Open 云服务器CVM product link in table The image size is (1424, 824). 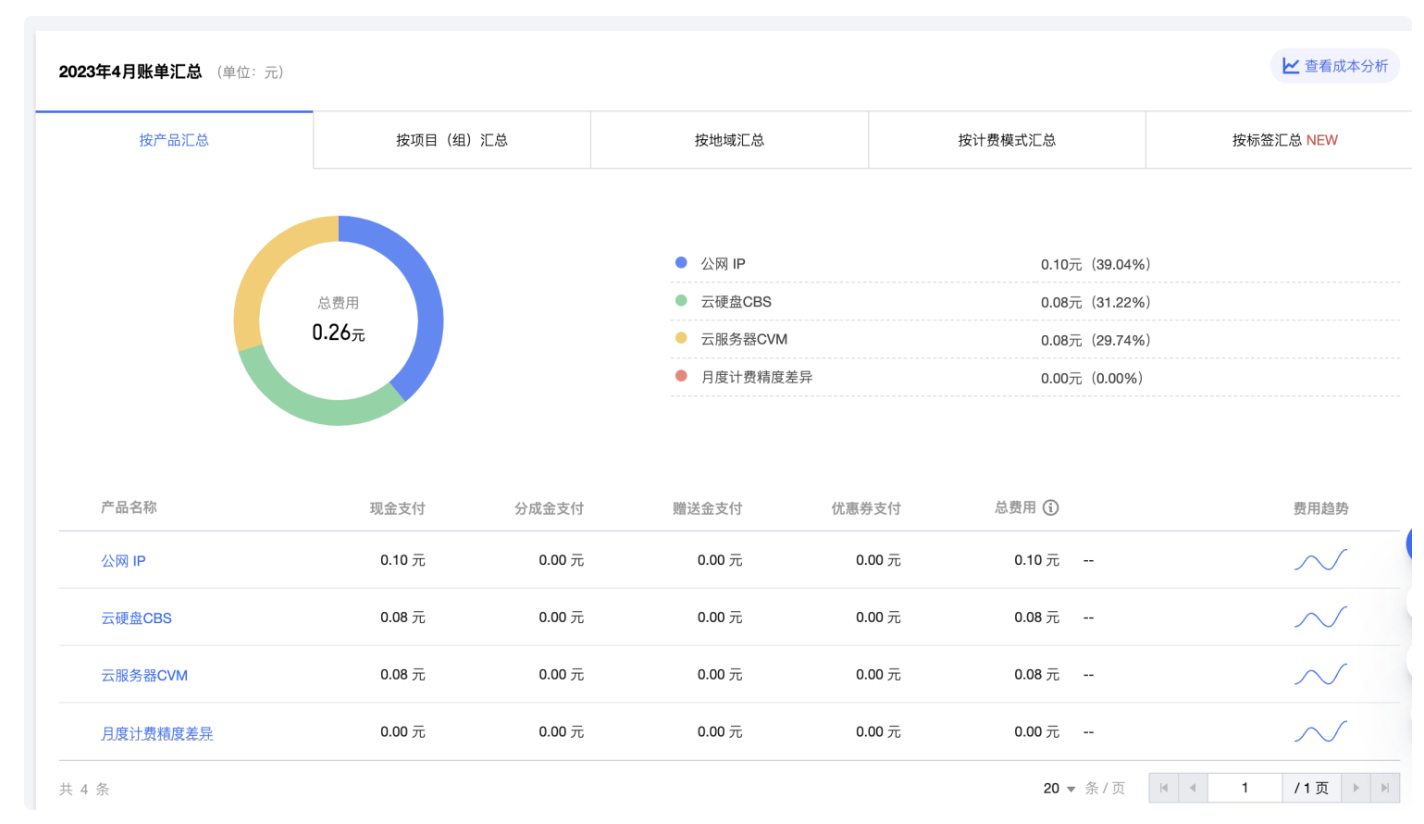tap(144, 675)
